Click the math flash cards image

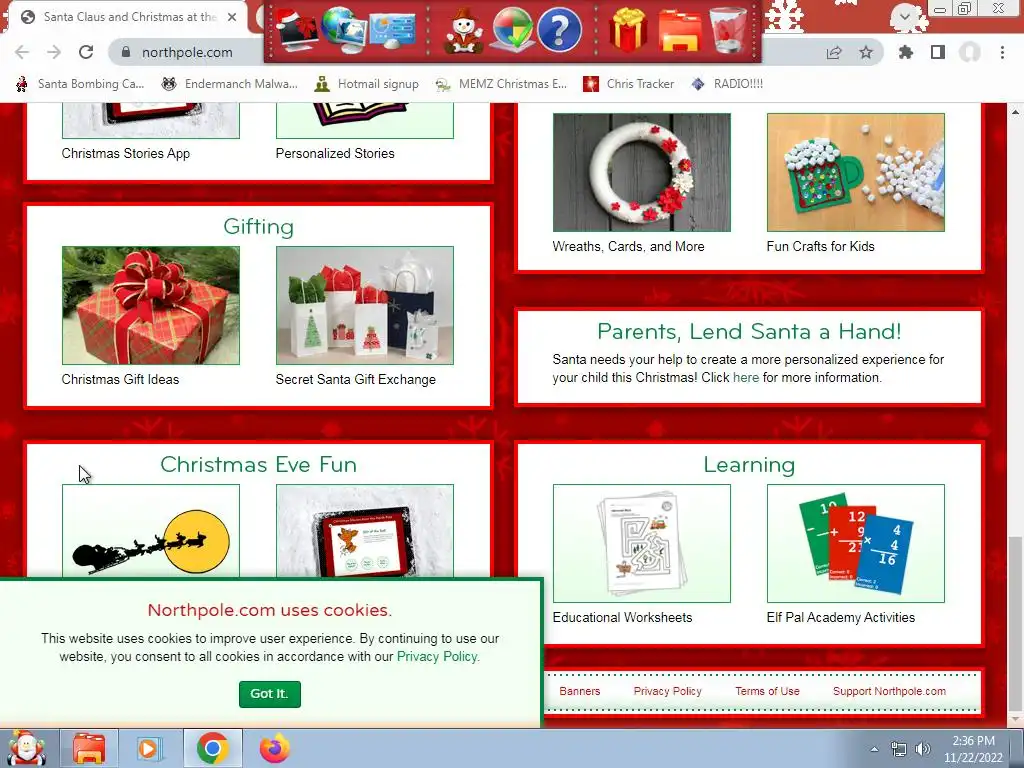pos(856,543)
